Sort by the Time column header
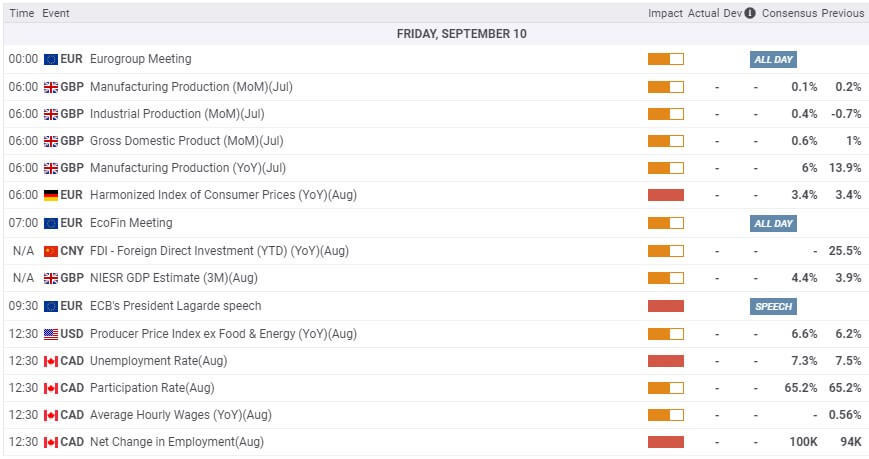Viewport: 869px width, 459px height. pyautogui.click(x=21, y=14)
